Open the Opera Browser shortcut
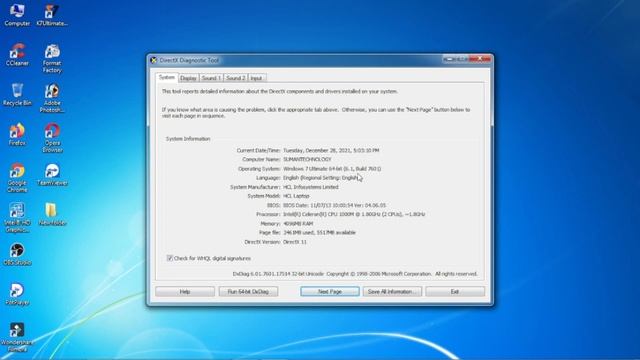This screenshot has height=360, width=640. point(52,138)
